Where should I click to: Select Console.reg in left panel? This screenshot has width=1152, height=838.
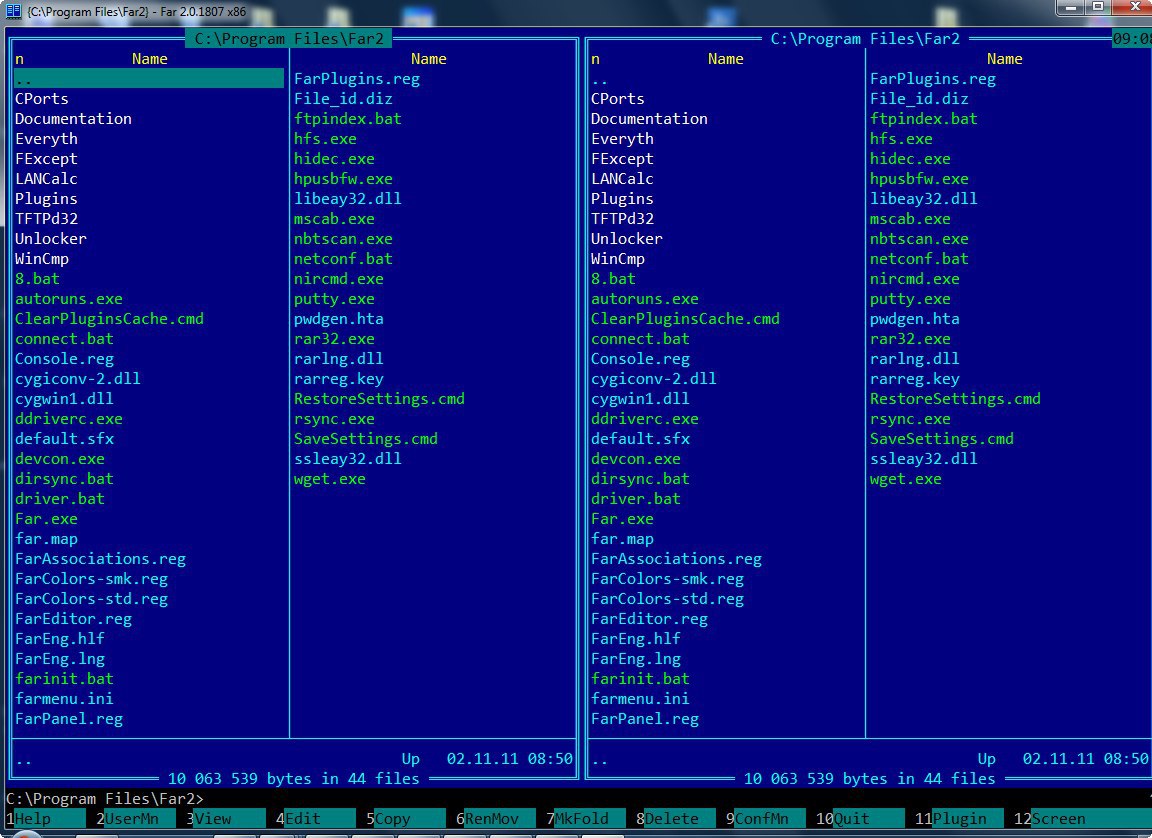[x=65, y=358]
